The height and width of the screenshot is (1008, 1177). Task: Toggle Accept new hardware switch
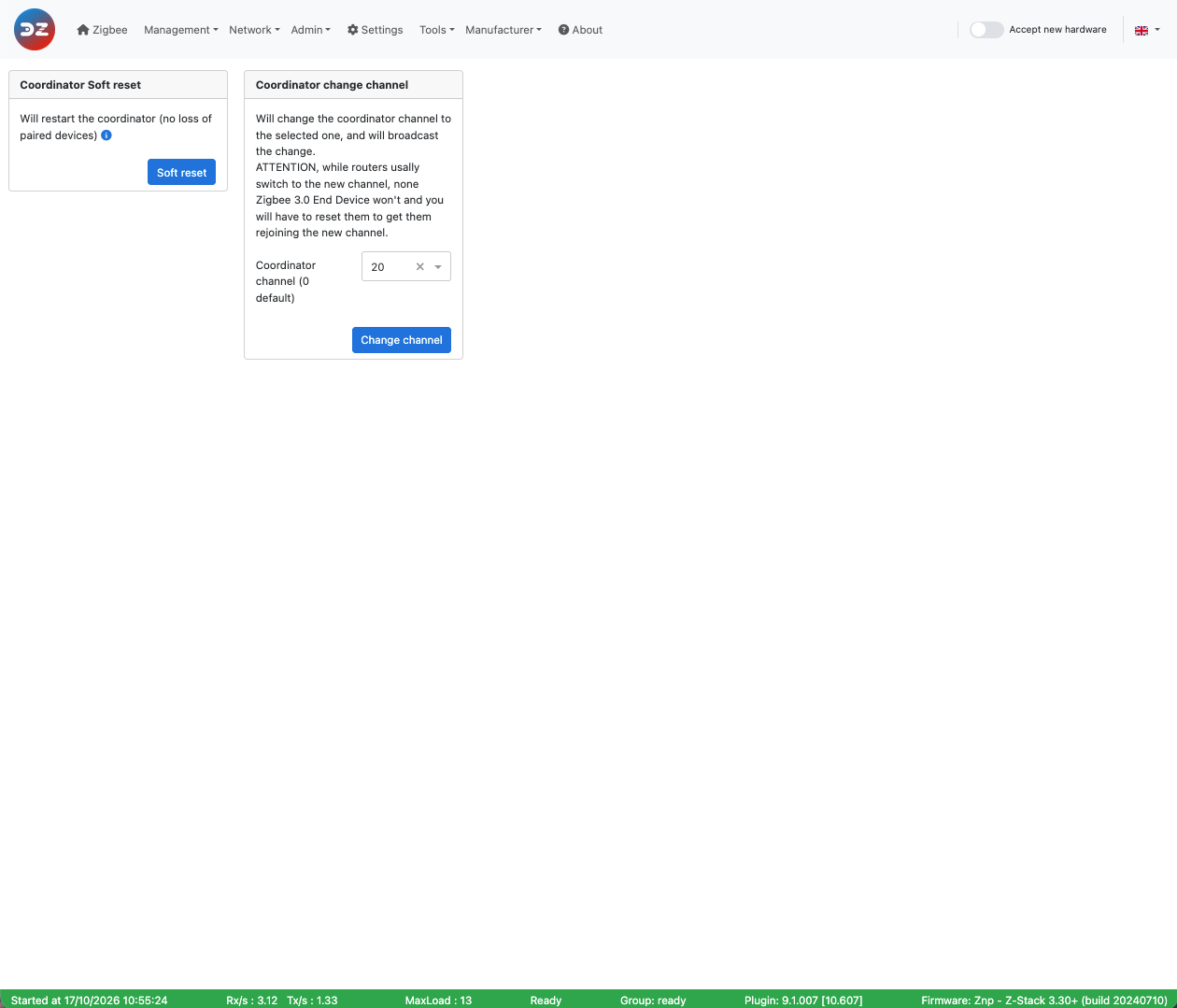coord(986,30)
